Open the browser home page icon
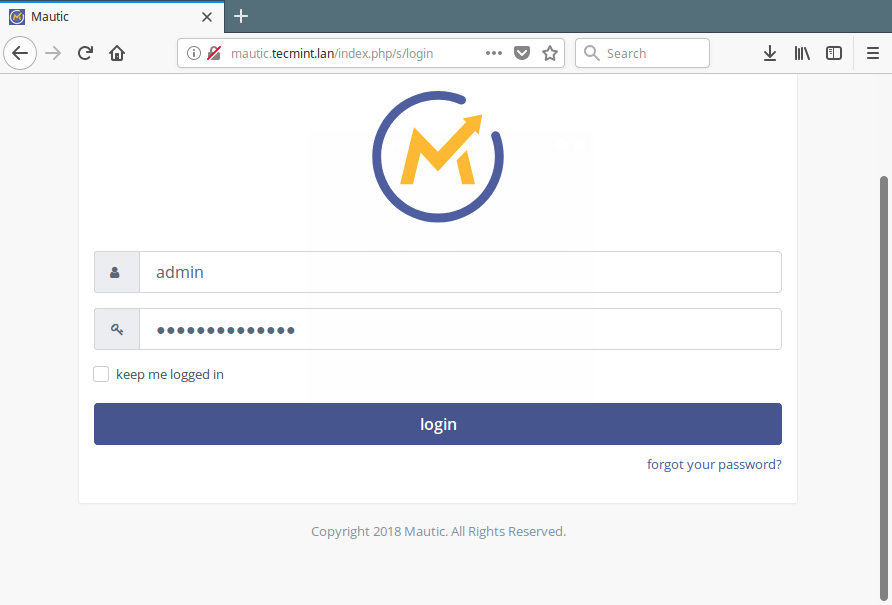The width and height of the screenshot is (892, 605). (117, 53)
